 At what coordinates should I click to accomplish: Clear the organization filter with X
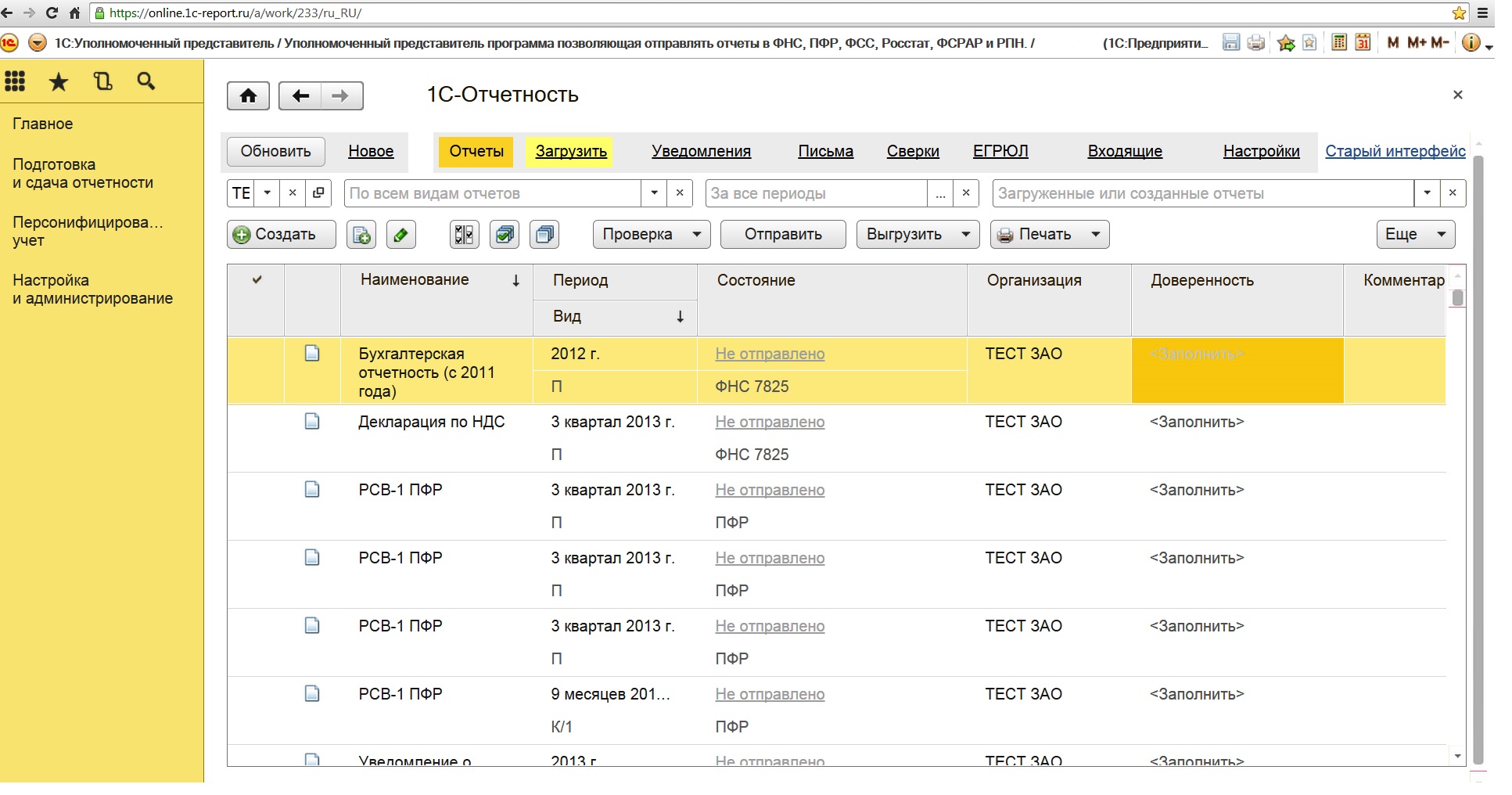pyautogui.click(x=293, y=193)
